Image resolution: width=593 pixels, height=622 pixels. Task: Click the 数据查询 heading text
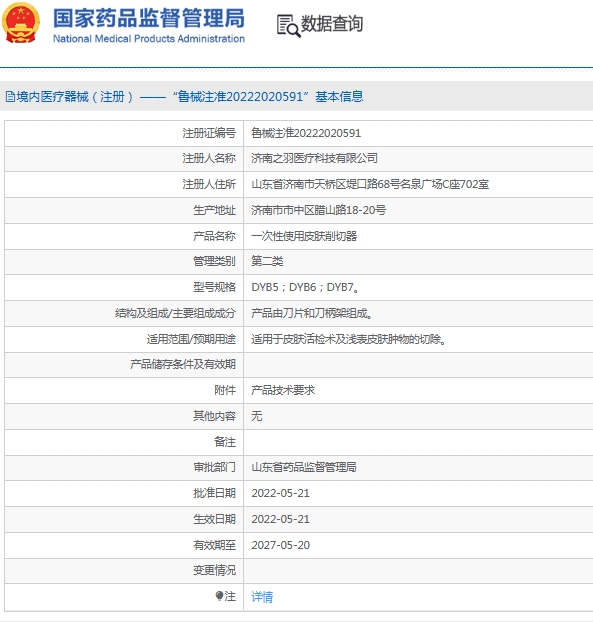[332, 24]
